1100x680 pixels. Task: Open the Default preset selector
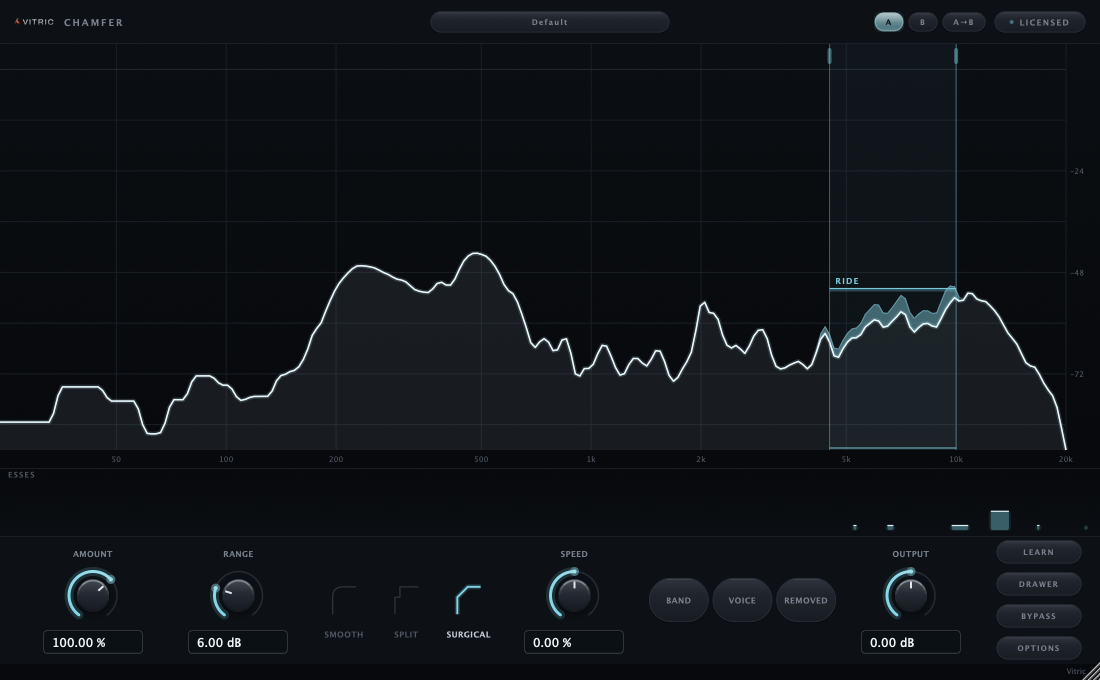(x=549, y=22)
